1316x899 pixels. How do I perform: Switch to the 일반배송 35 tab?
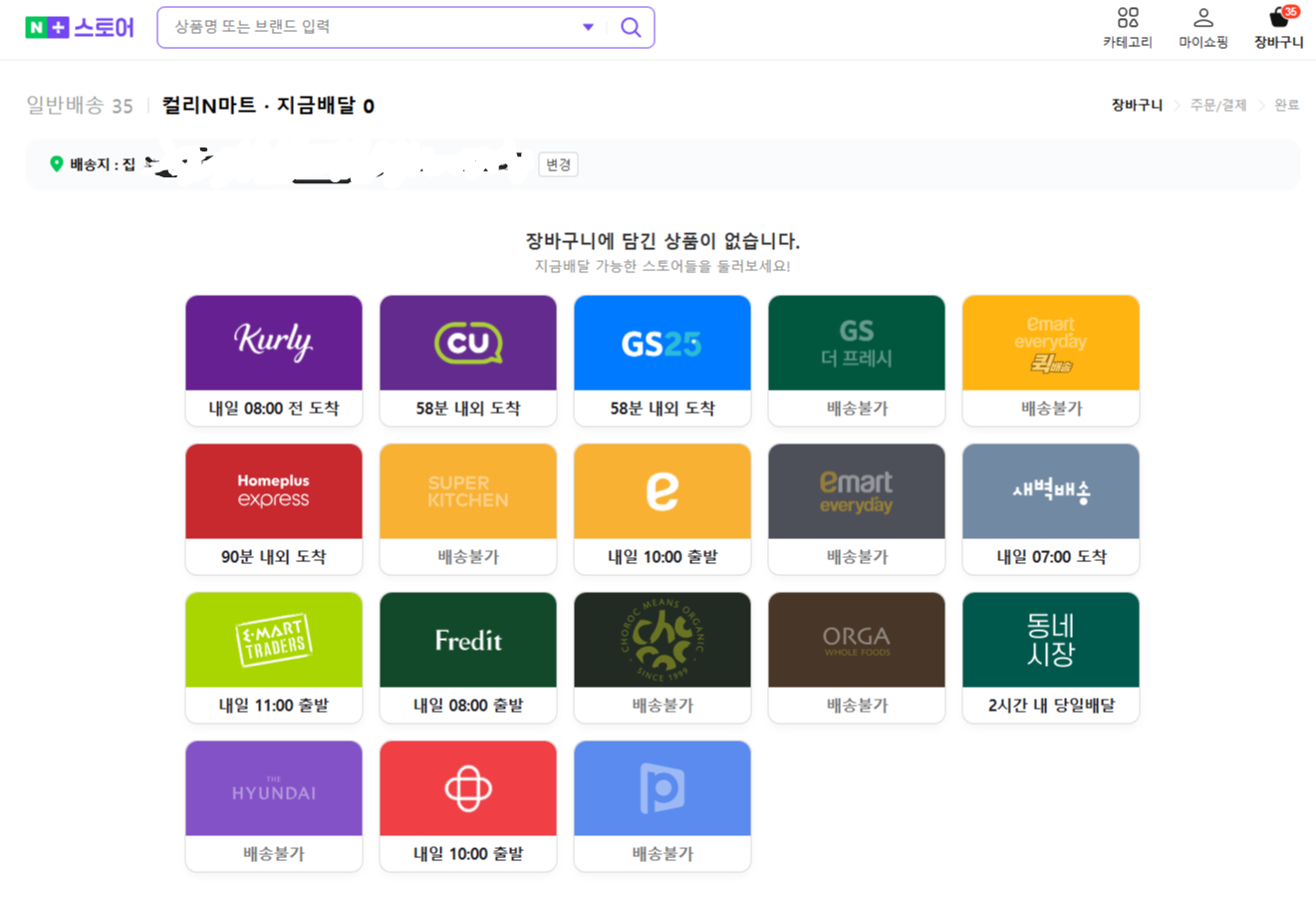[80, 106]
